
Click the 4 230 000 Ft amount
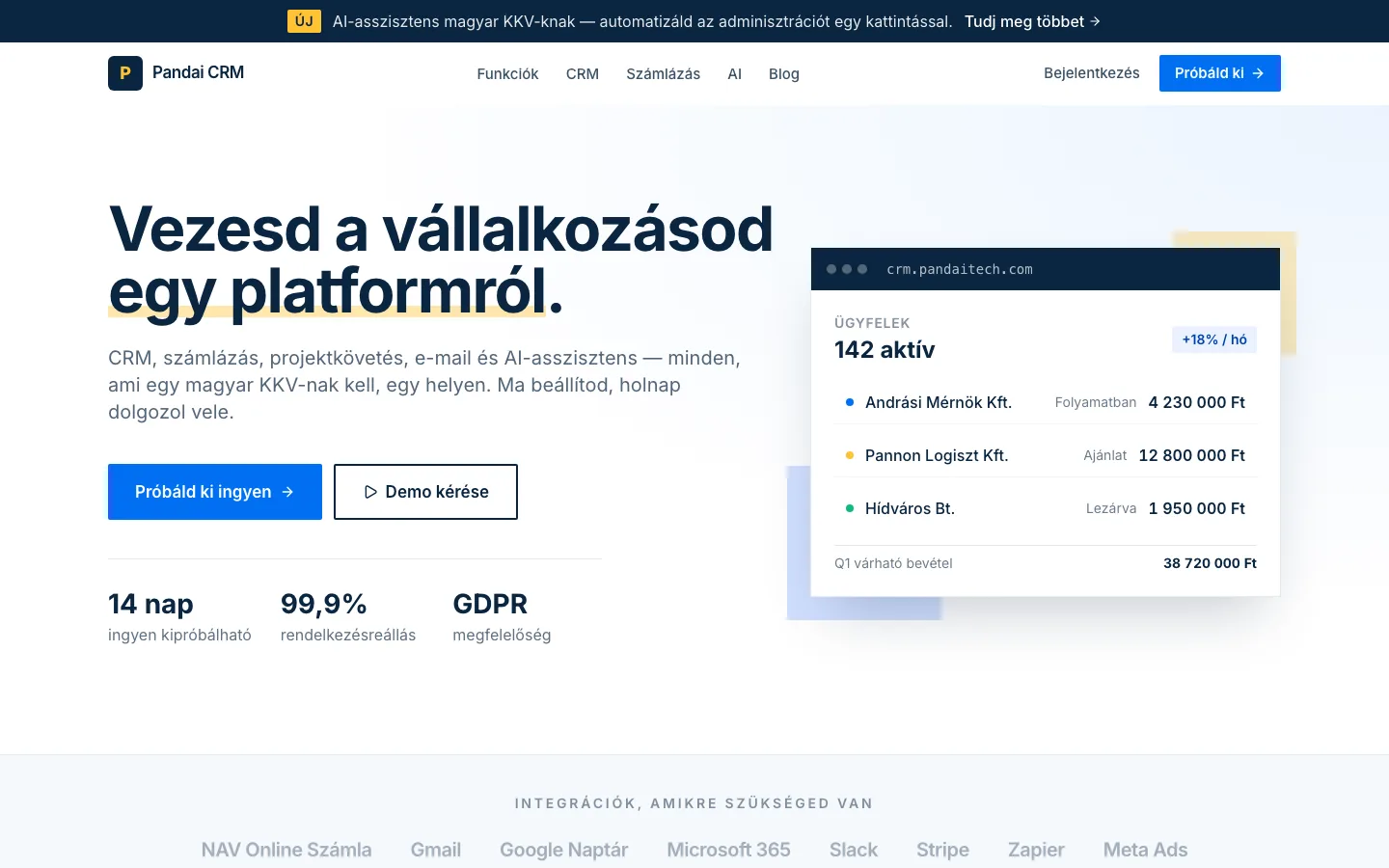[1197, 402]
